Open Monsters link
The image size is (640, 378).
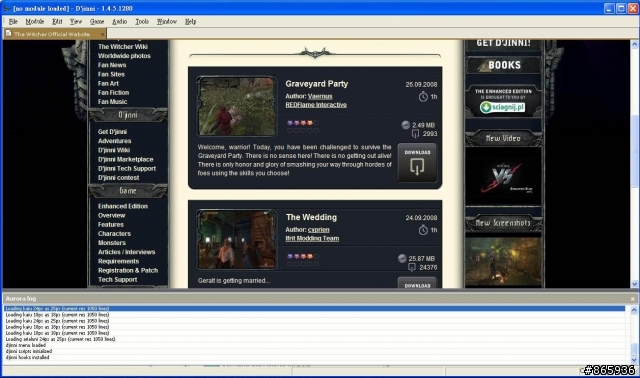(111, 243)
